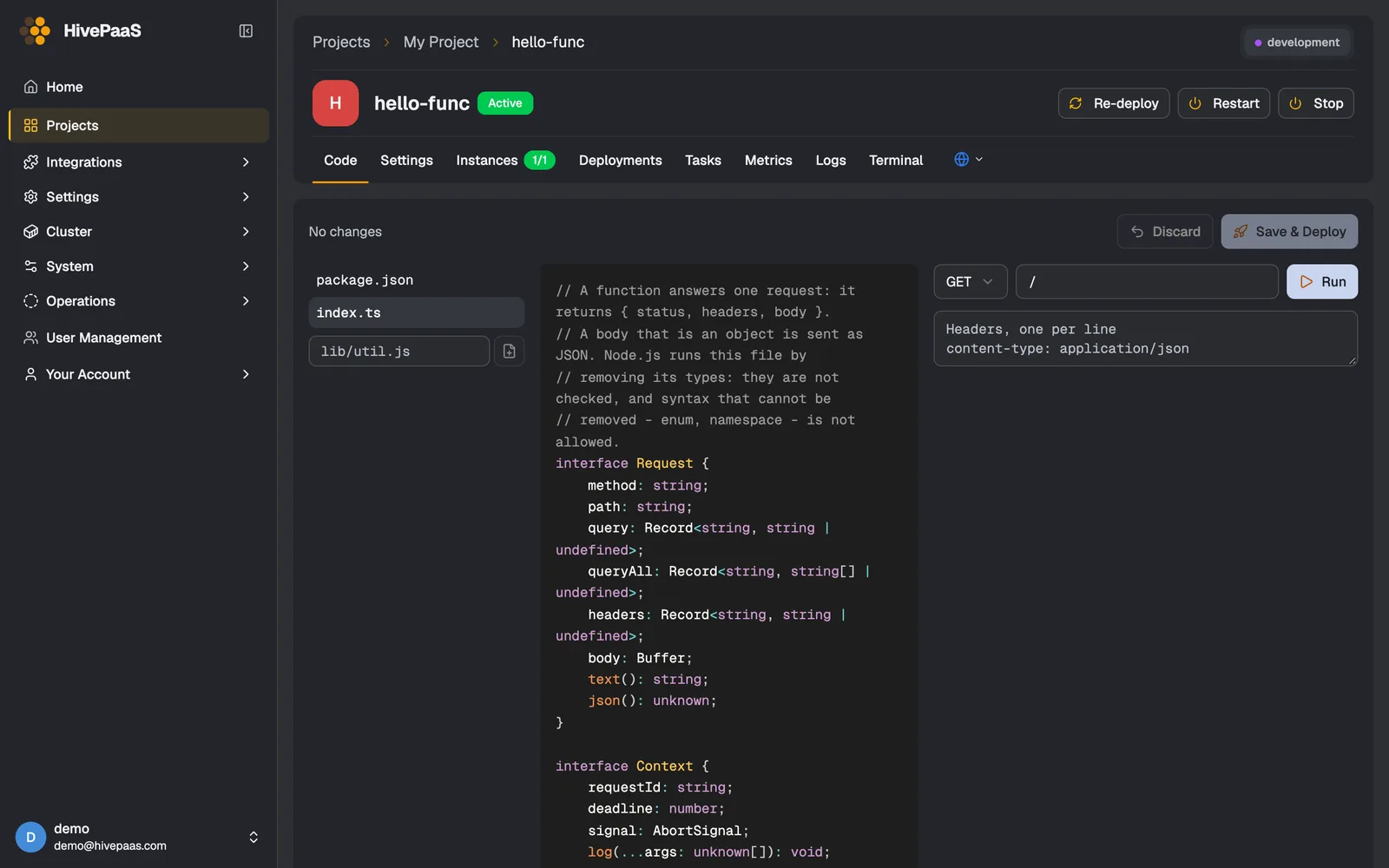
Task: Select the index.ts file
Action: click(417, 312)
